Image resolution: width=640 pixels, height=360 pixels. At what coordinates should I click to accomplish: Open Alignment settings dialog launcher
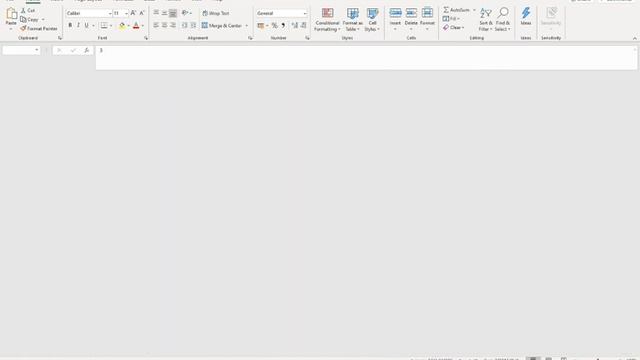[250, 38]
